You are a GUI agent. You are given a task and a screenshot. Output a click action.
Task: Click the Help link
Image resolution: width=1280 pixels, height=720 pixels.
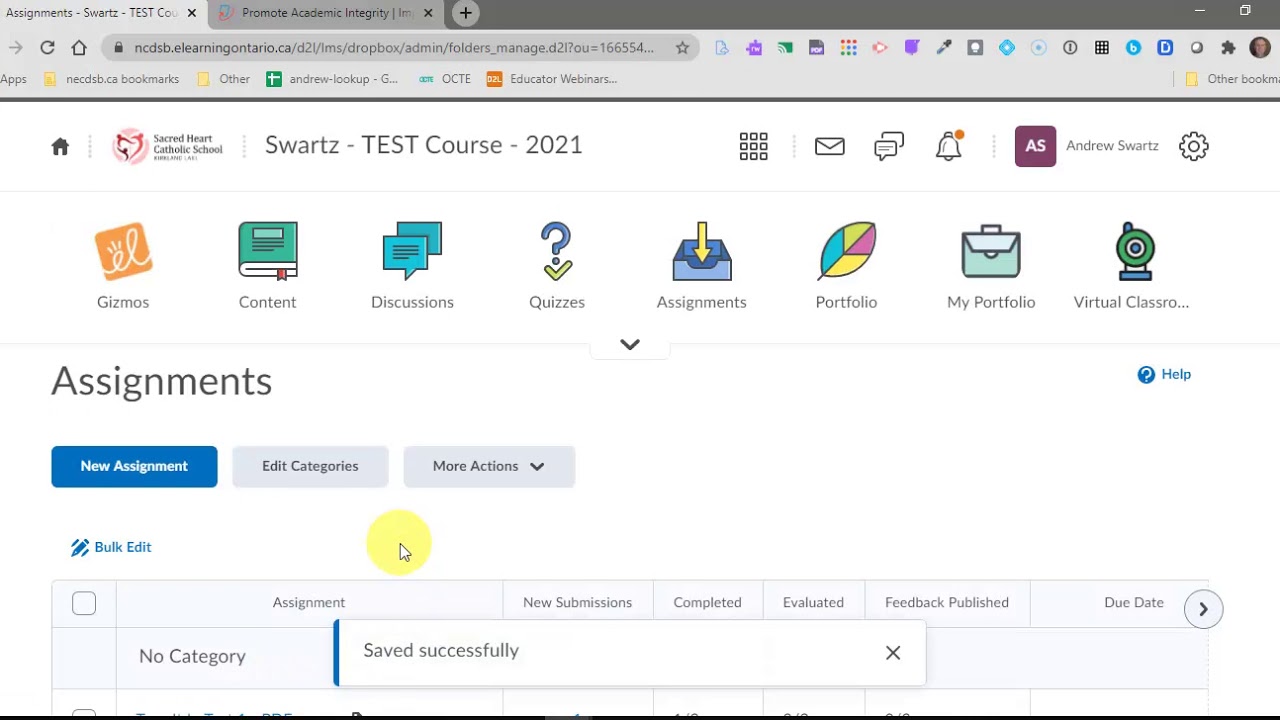[1164, 374]
